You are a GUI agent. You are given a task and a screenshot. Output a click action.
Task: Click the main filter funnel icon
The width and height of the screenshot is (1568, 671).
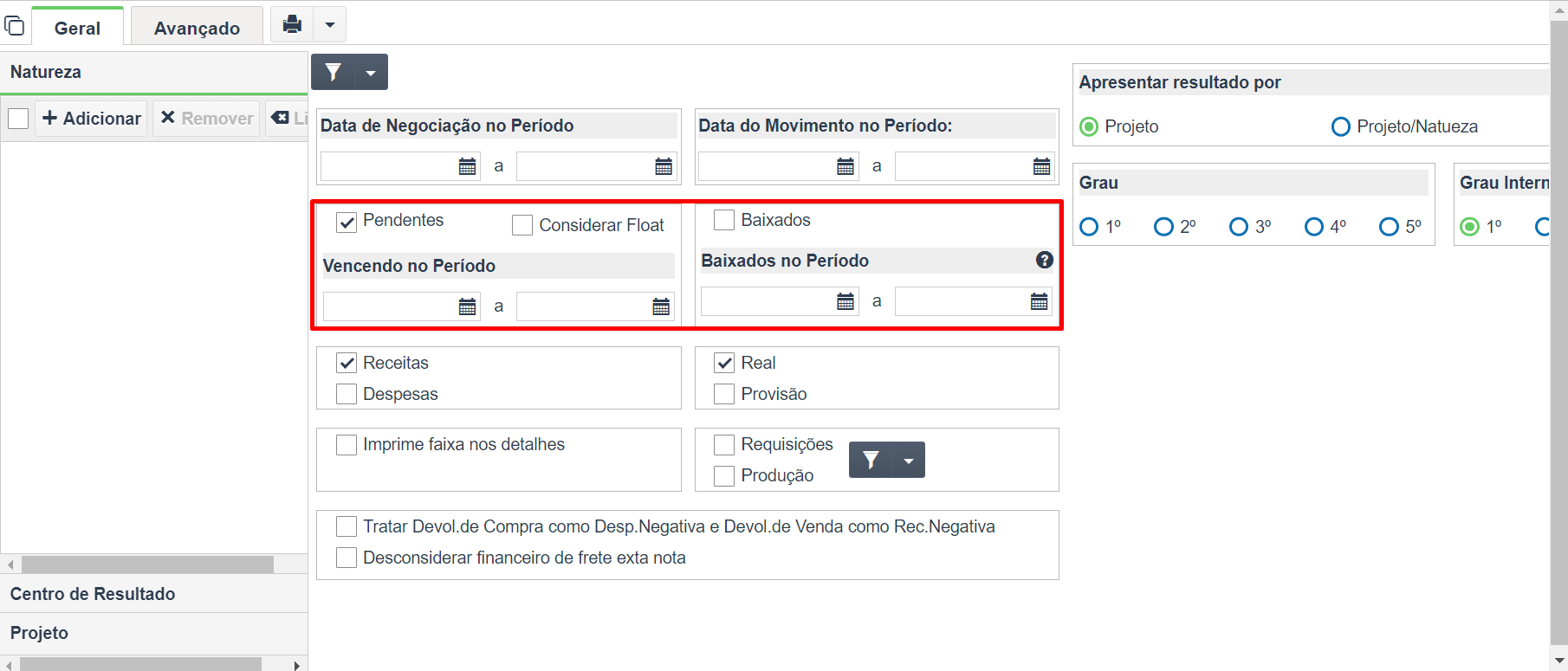click(x=334, y=72)
